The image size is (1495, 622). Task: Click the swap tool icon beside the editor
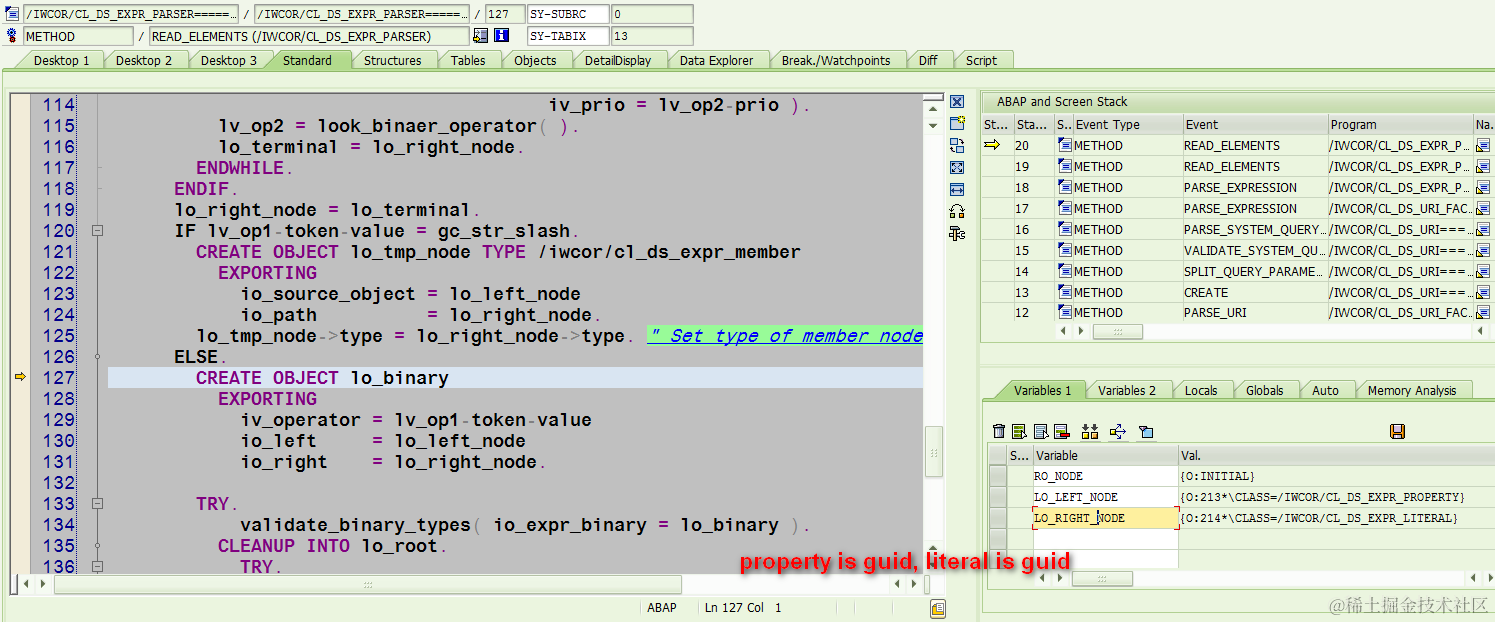click(957, 145)
